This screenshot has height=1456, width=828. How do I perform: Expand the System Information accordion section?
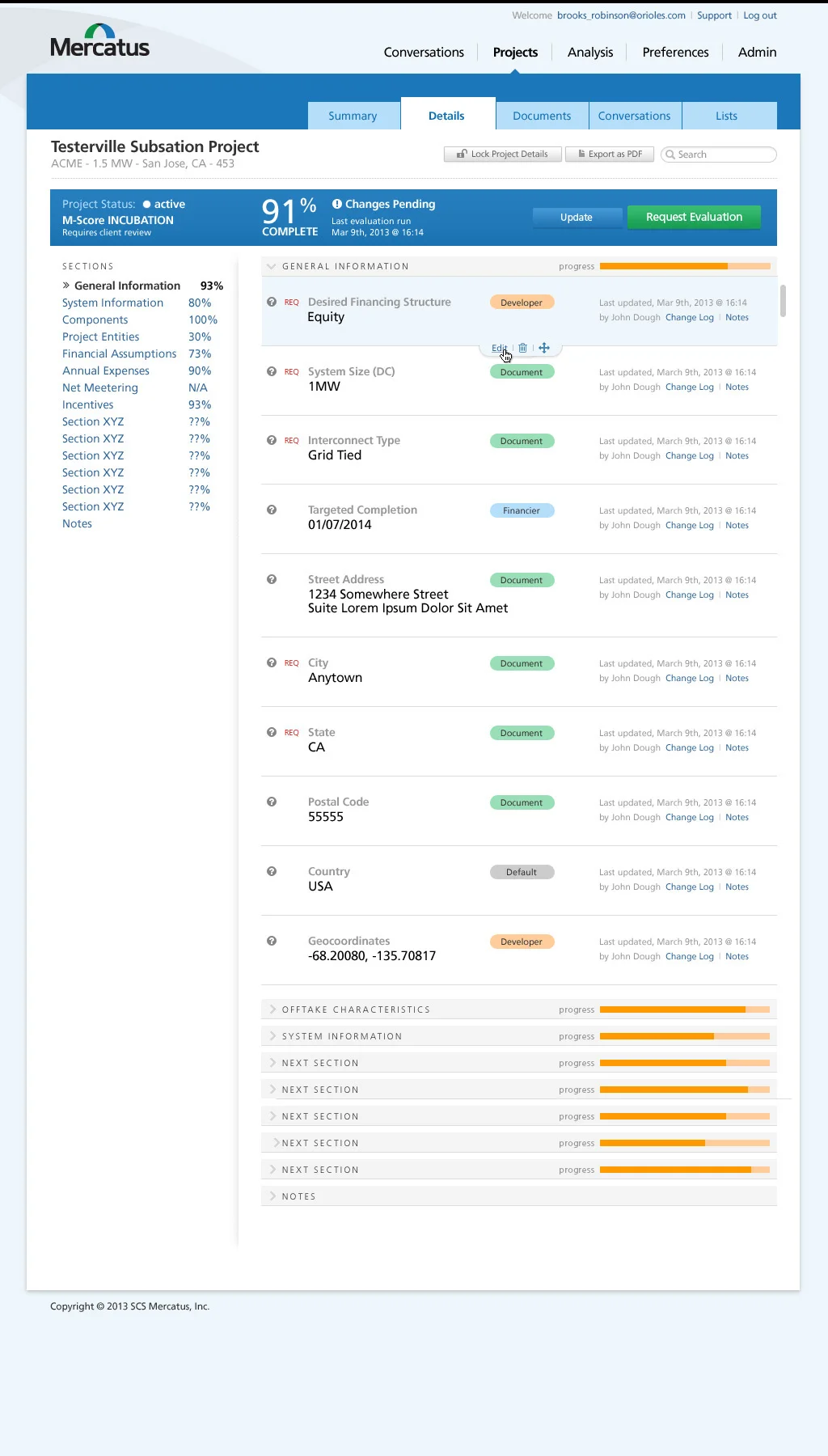[x=272, y=1036]
